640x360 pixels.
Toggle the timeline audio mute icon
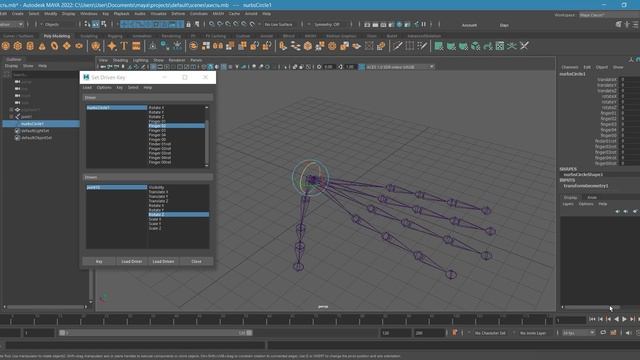point(628,333)
